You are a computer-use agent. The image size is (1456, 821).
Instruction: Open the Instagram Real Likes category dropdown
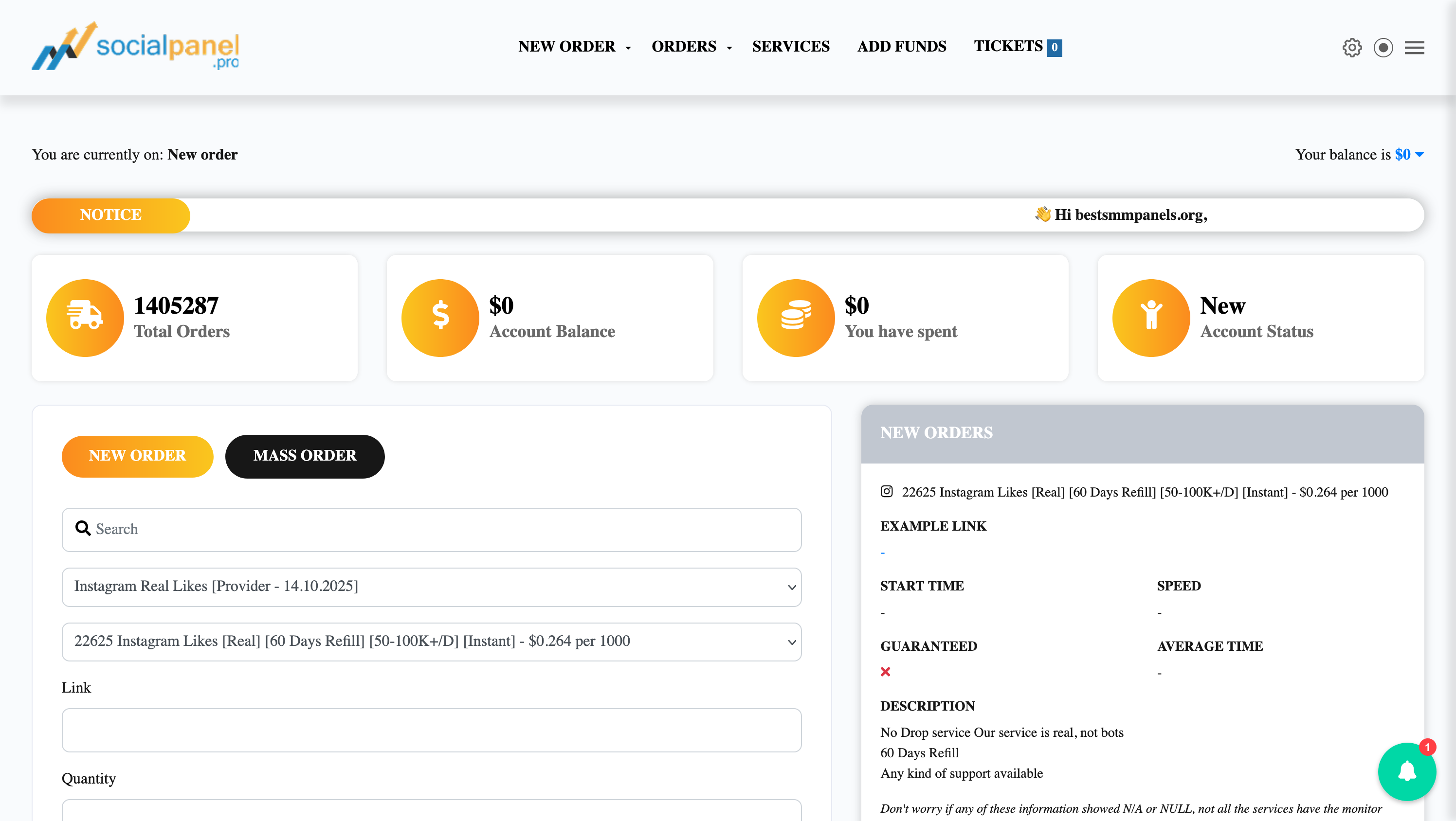[431, 587]
